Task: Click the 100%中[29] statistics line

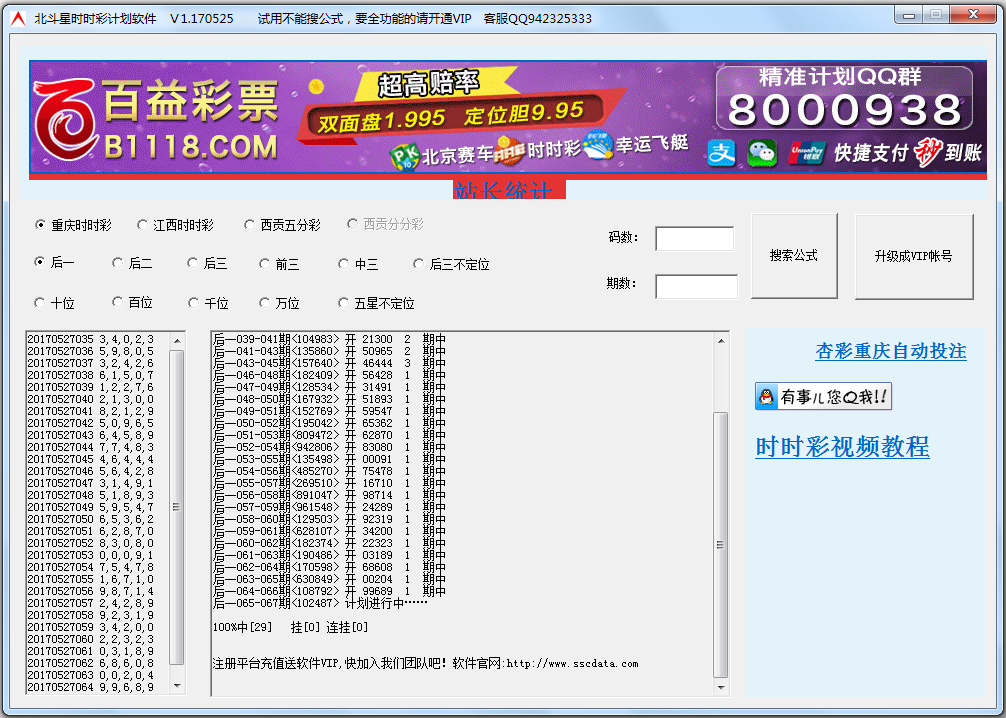Action: pos(290,627)
